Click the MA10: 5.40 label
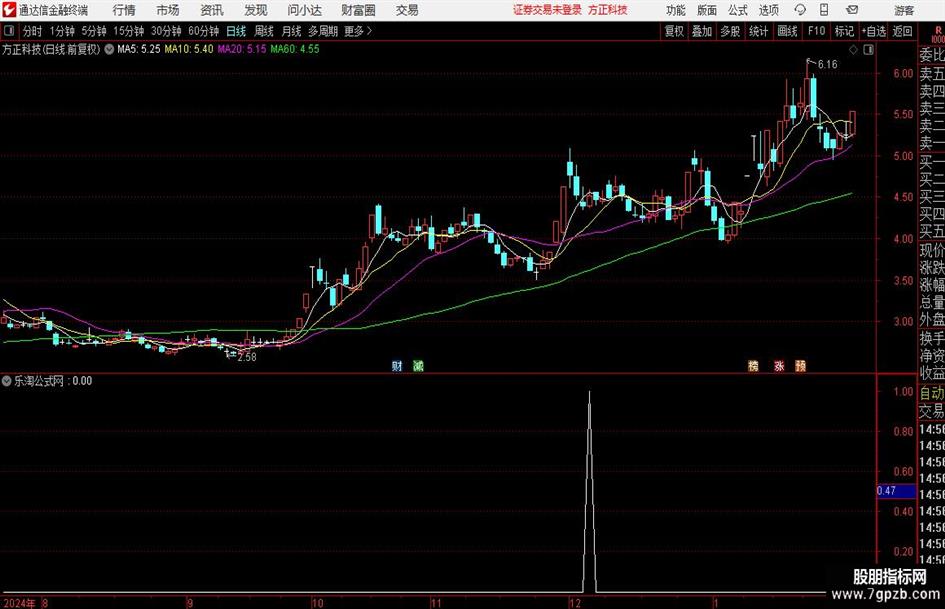This screenshot has height=609, width=945. [189, 49]
